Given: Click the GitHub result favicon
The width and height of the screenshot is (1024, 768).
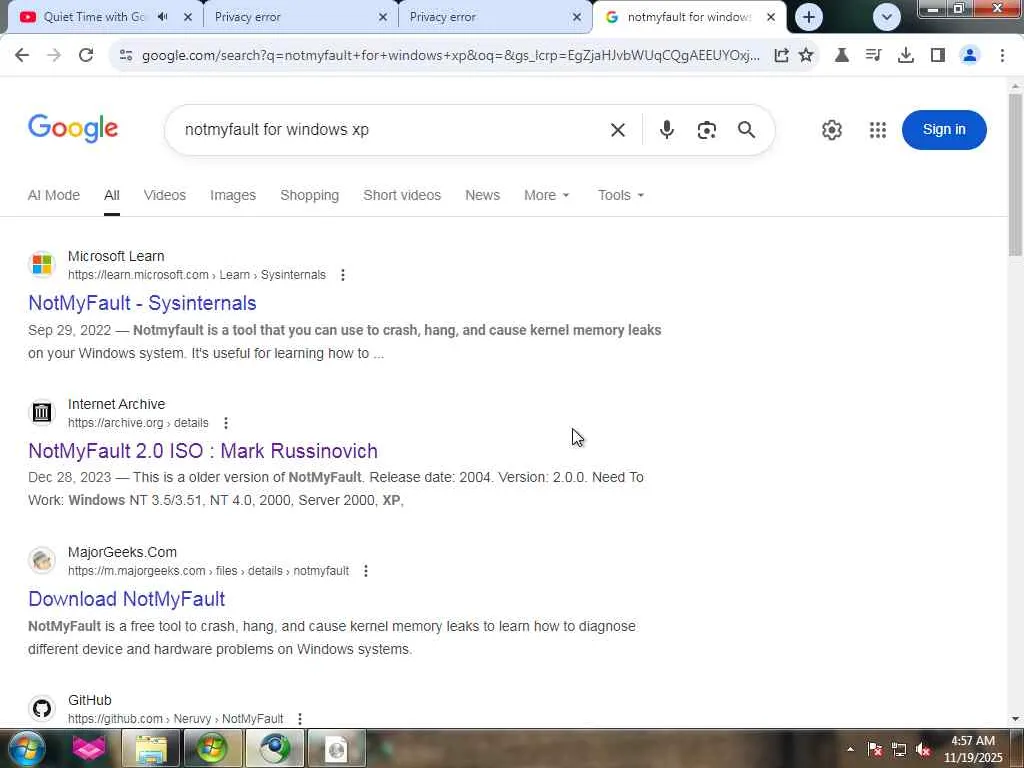Looking at the screenshot, I should [42, 709].
